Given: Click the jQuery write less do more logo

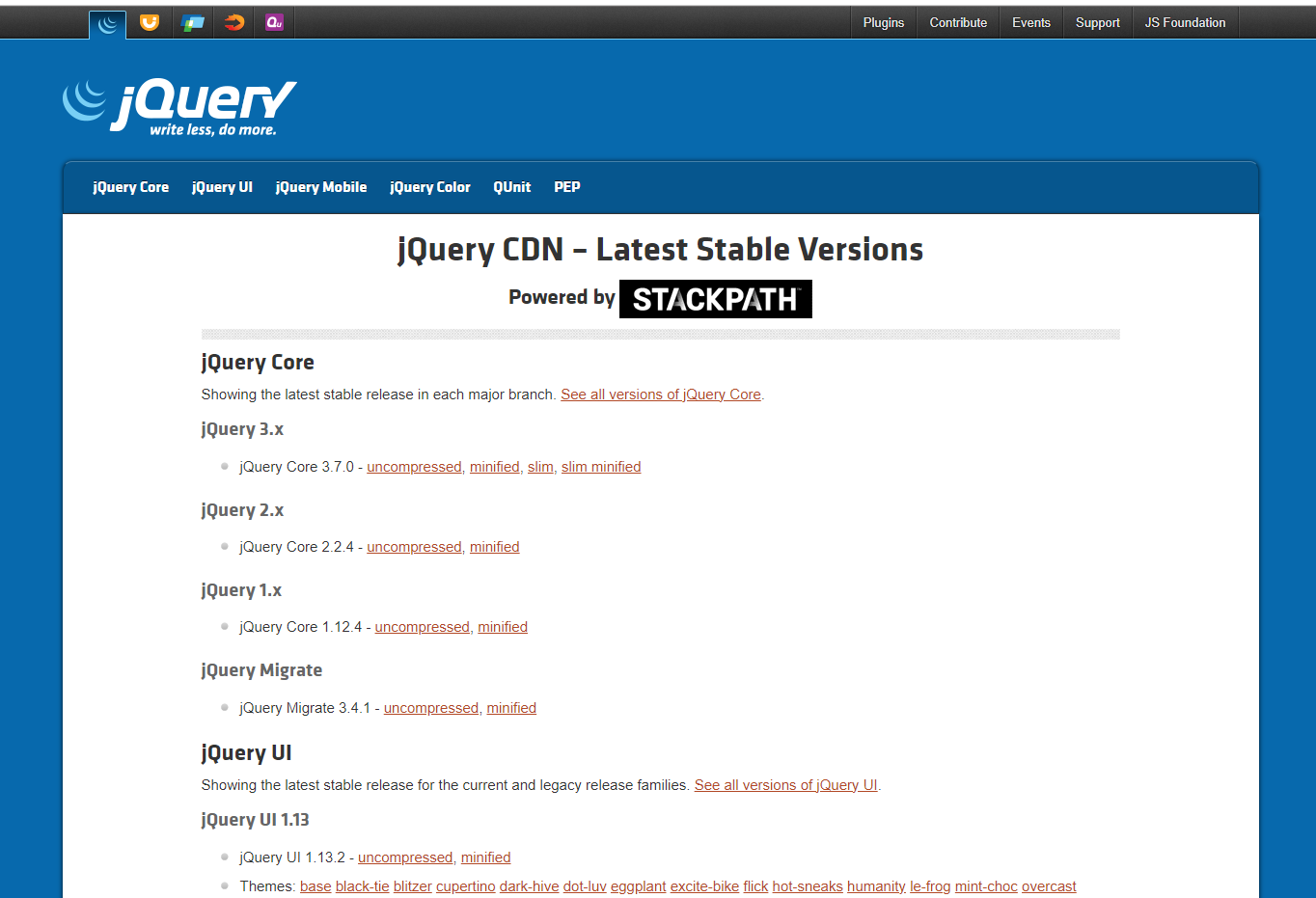Looking at the screenshot, I should coord(179,106).
